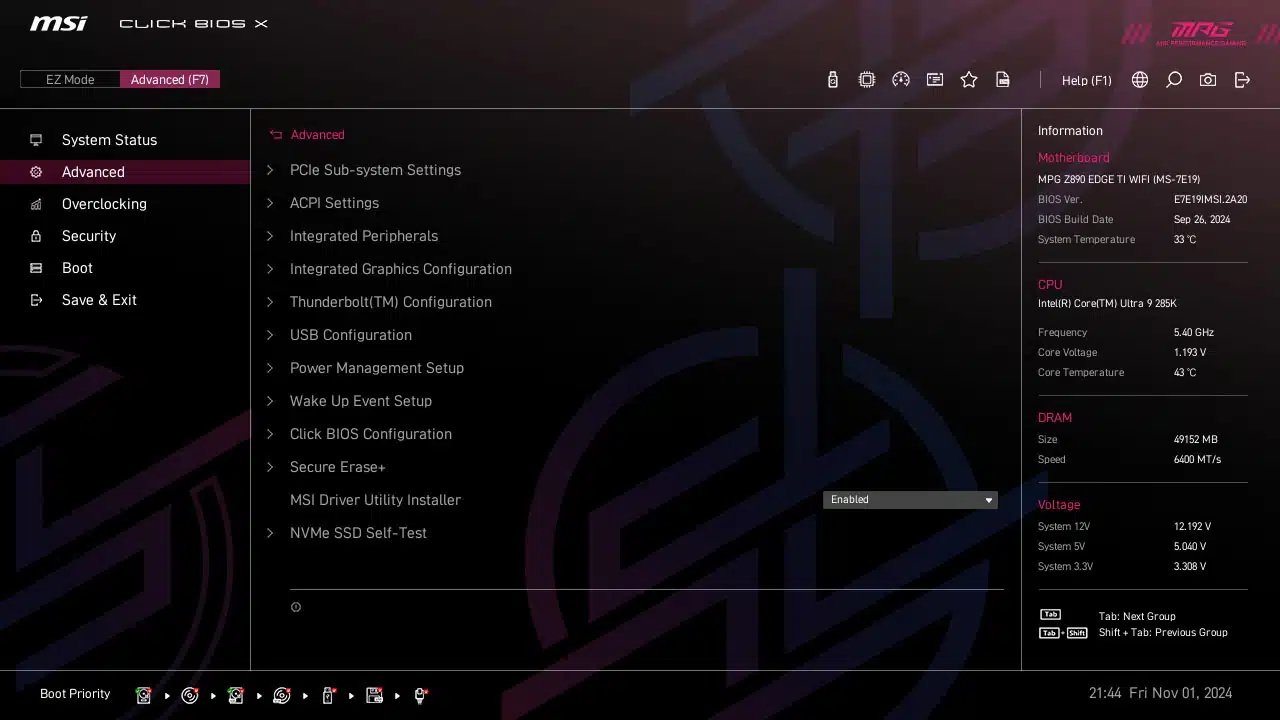The width and height of the screenshot is (1280, 720).
Task: Change language via the globe icon
Action: pyautogui.click(x=1140, y=80)
